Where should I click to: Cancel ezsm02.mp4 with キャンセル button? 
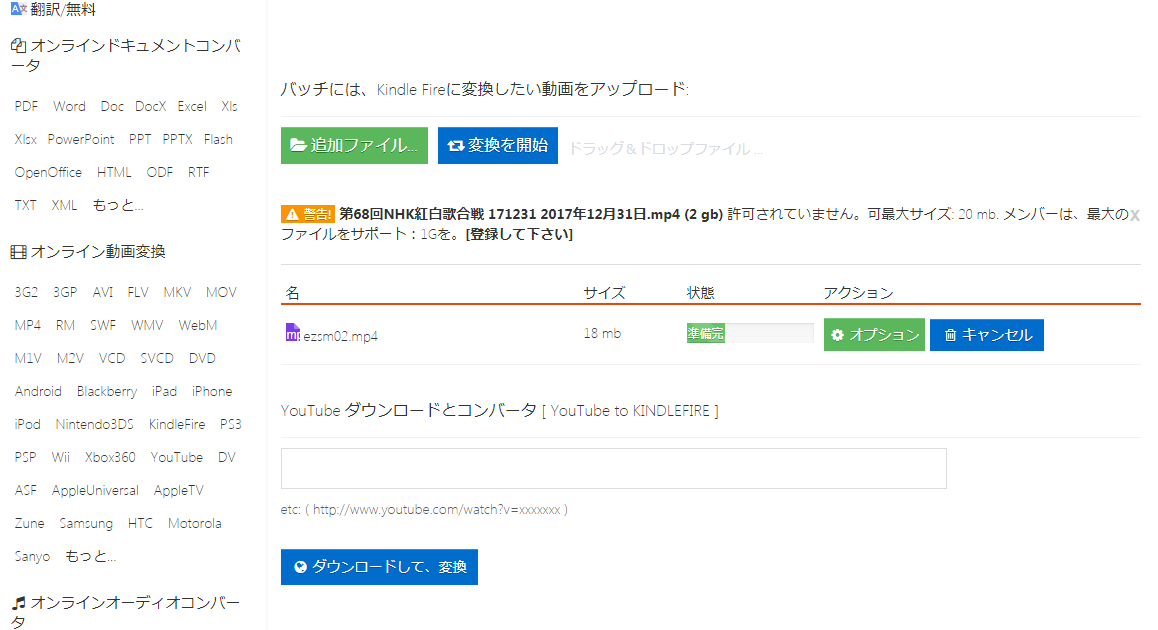(987, 335)
